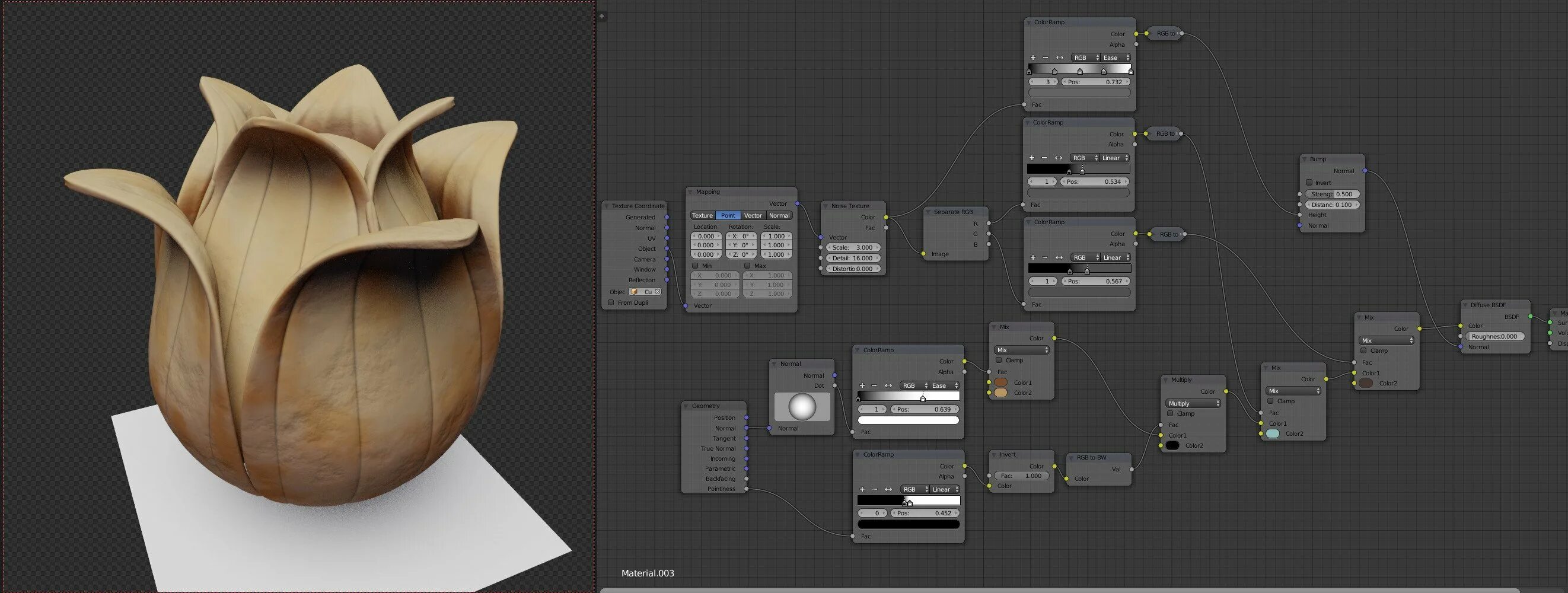Open the Multiply blend type dropdown
The height and width of the screenshot is (593, 1568).
click(1193, 403)
